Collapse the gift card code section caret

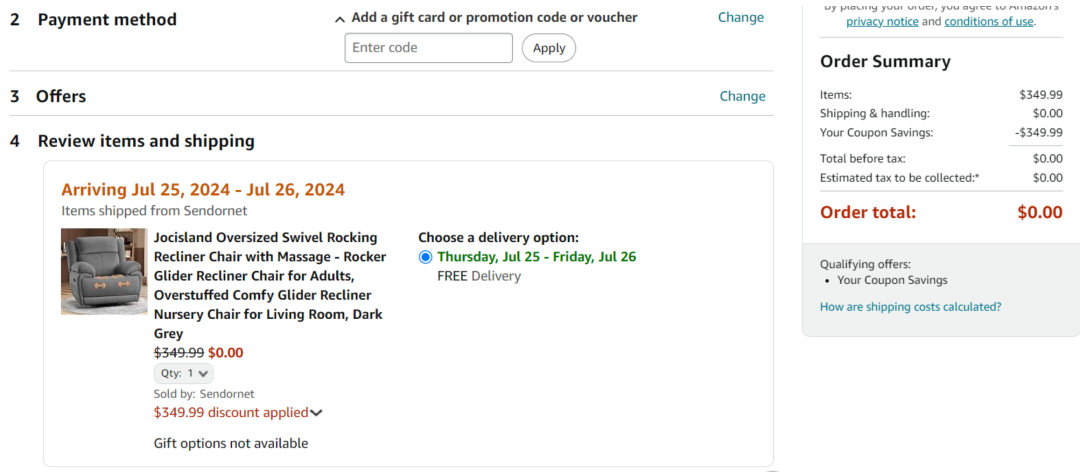[340, 18]
